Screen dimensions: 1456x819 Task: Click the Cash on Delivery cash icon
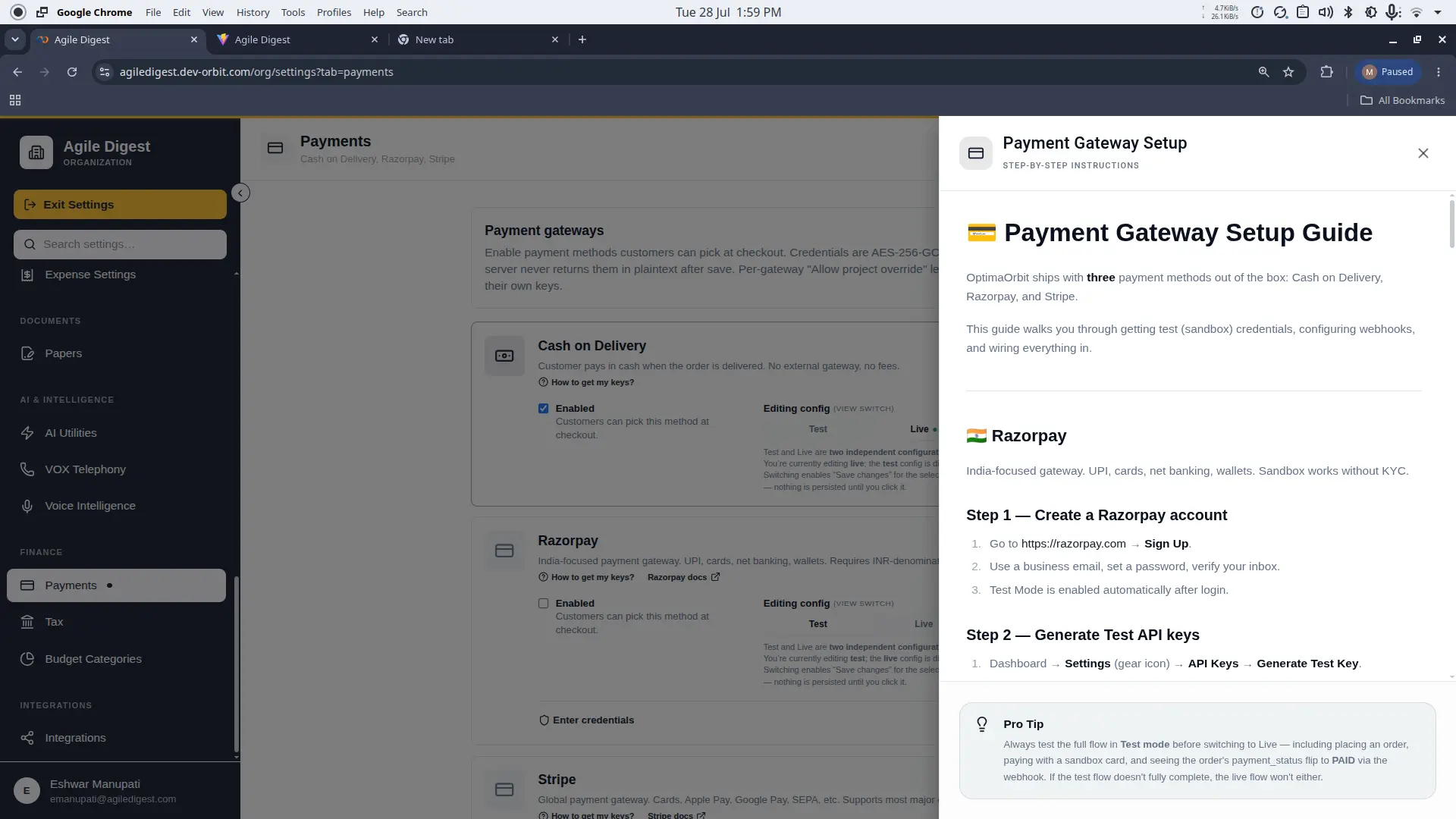point(504,356)
